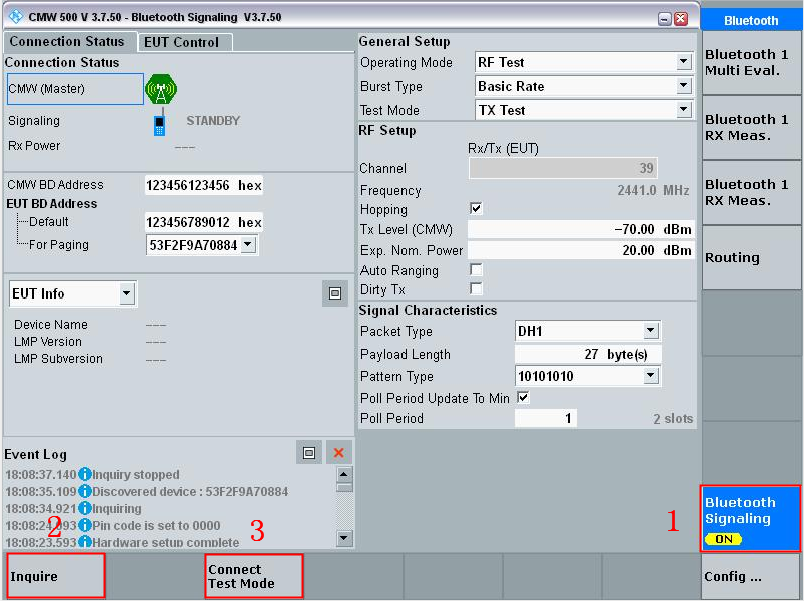This screenshot has width=804, height=601.
Task: Clear the Event Log with red X
Action: pyautogui.click(x=338, y=453)
